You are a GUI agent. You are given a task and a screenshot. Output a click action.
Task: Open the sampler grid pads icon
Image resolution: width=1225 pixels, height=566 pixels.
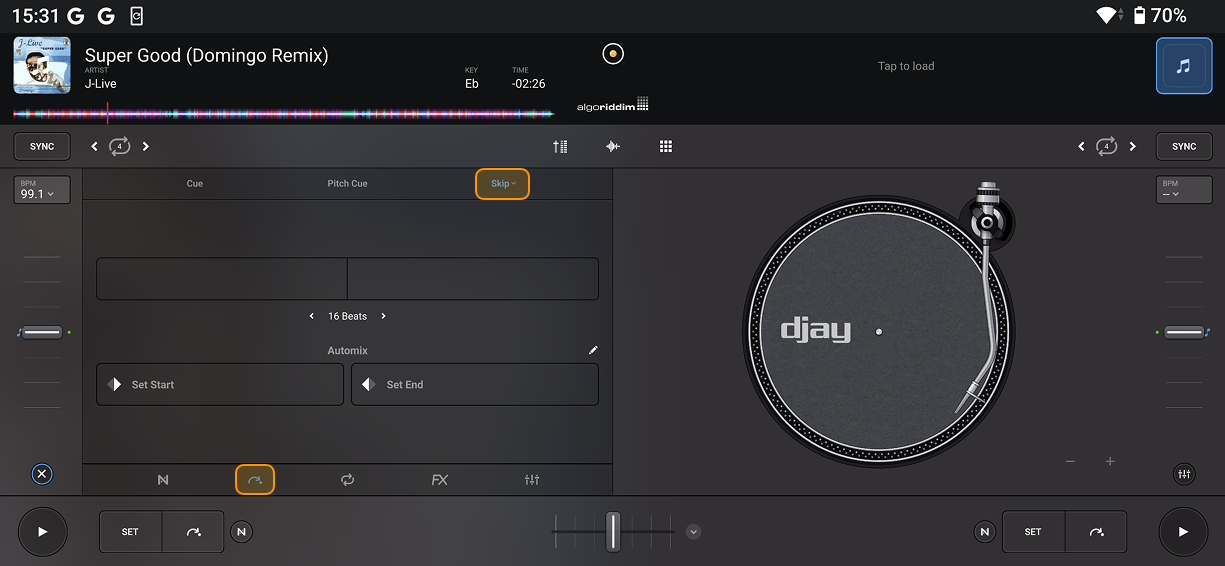(666, 146)
